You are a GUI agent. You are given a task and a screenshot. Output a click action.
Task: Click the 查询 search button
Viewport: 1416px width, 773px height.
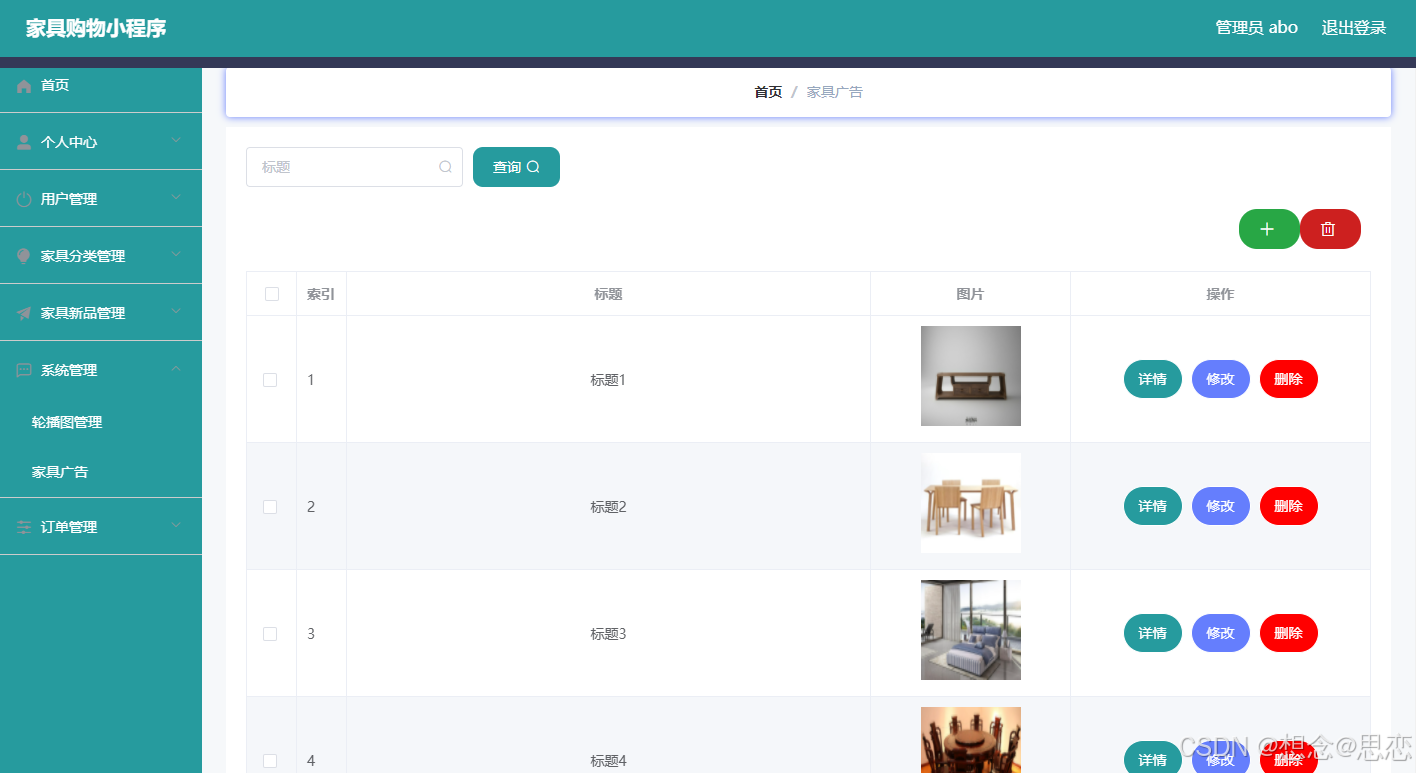pyautogui.click(x=516, y=167)
